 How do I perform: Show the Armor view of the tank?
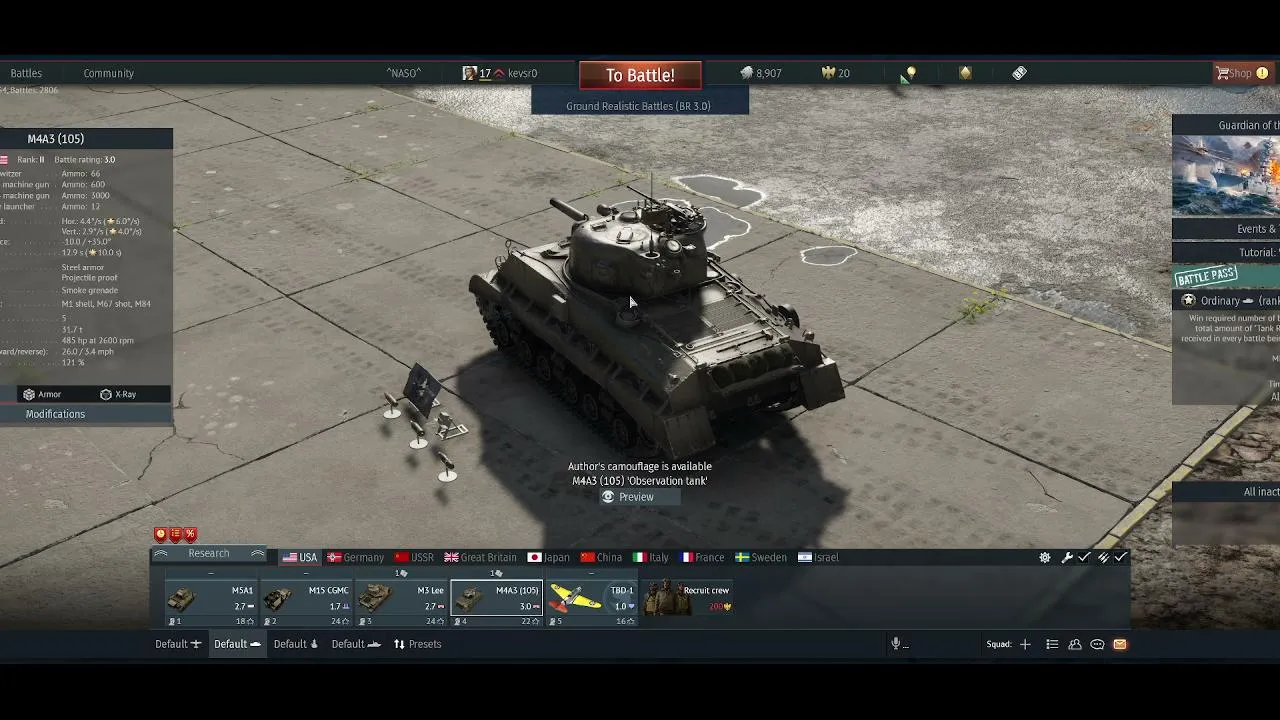coord(42,394)
